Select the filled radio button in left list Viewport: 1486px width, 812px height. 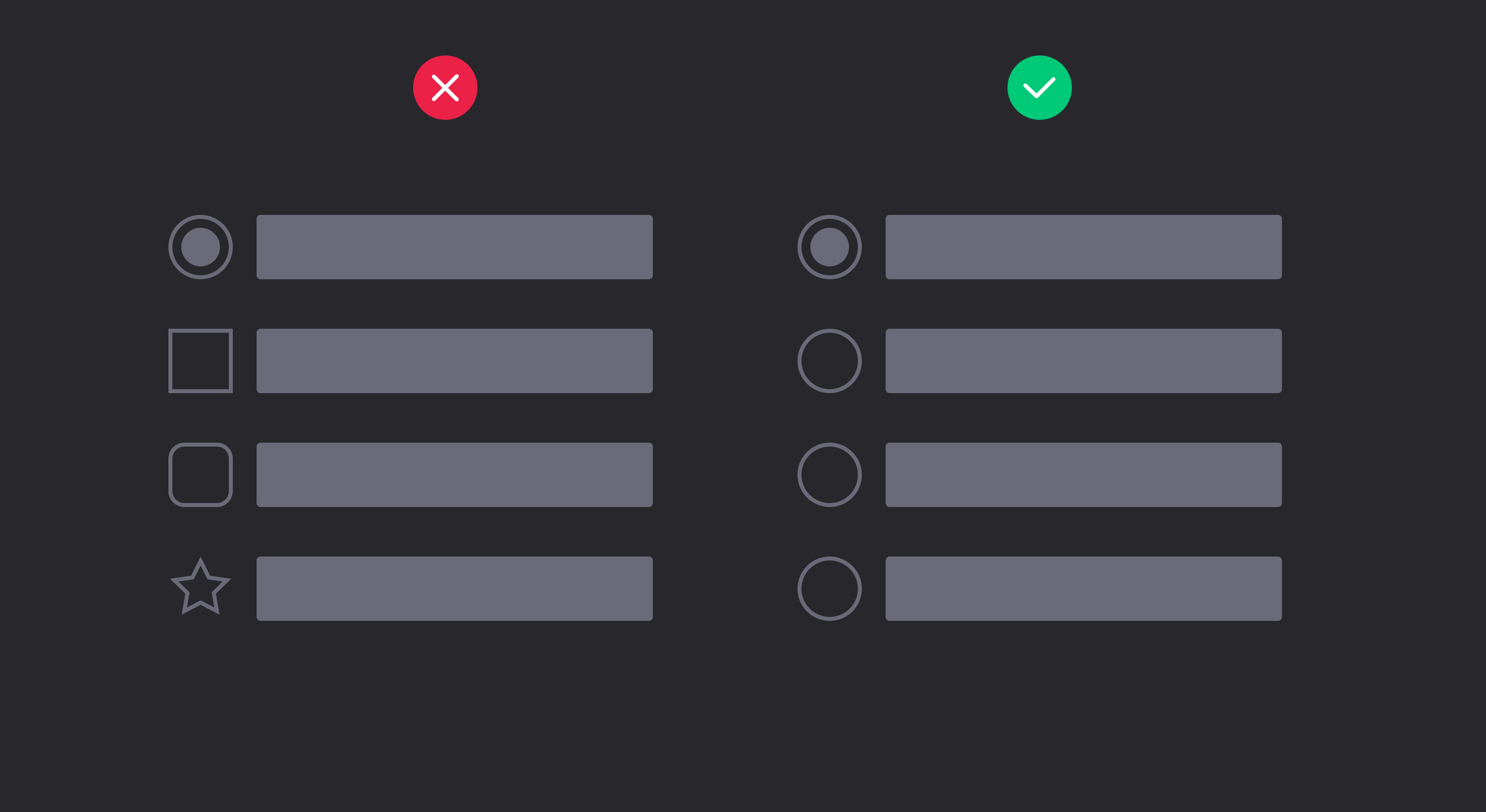pos(200,247)
